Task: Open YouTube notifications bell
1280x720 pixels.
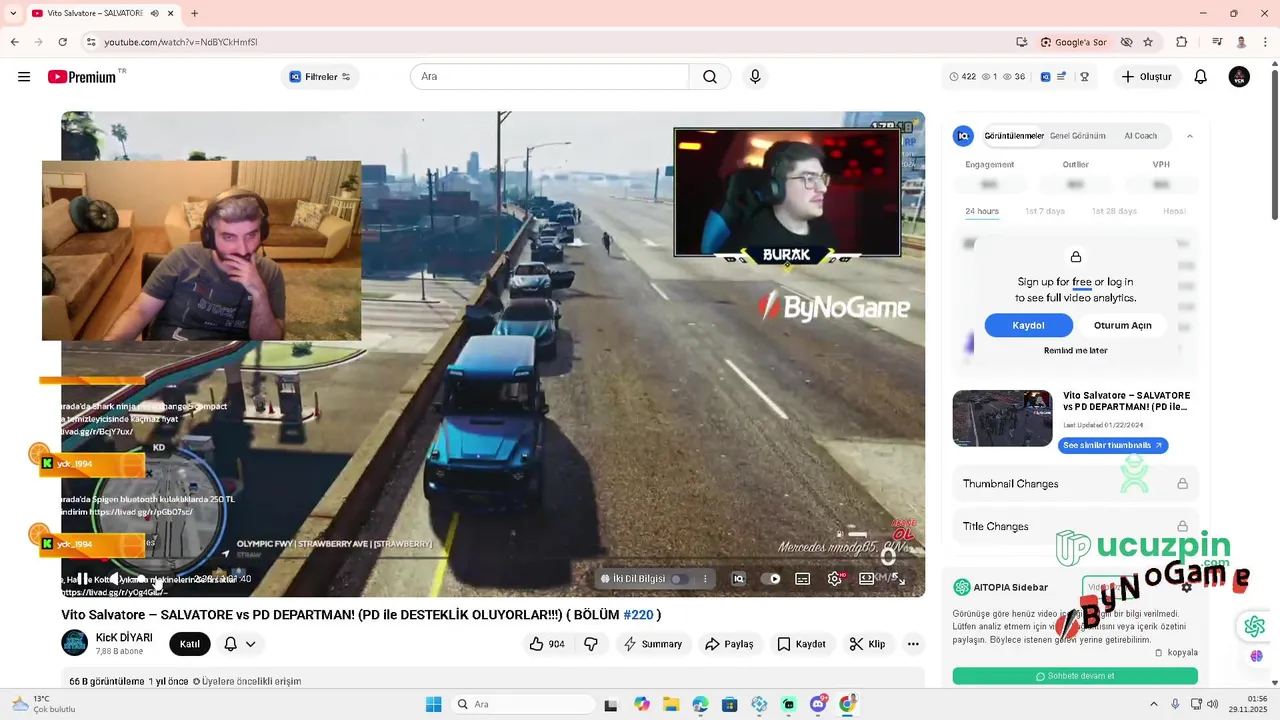Action: coord(1201,77)
